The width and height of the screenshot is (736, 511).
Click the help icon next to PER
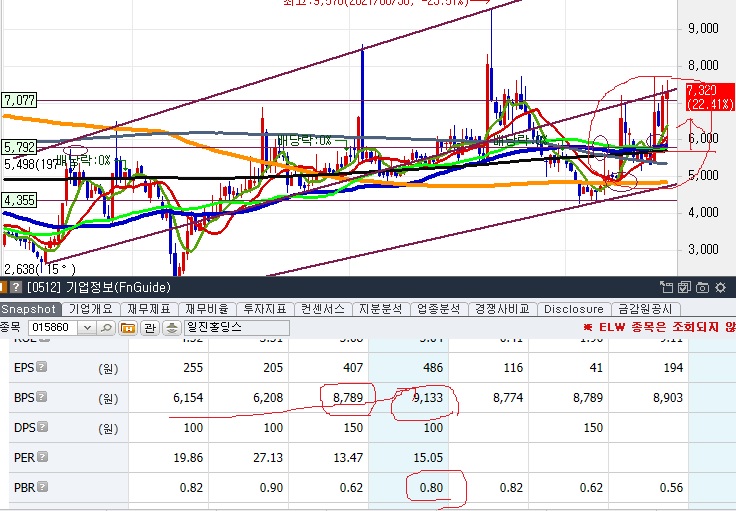(x=43, y=457)
